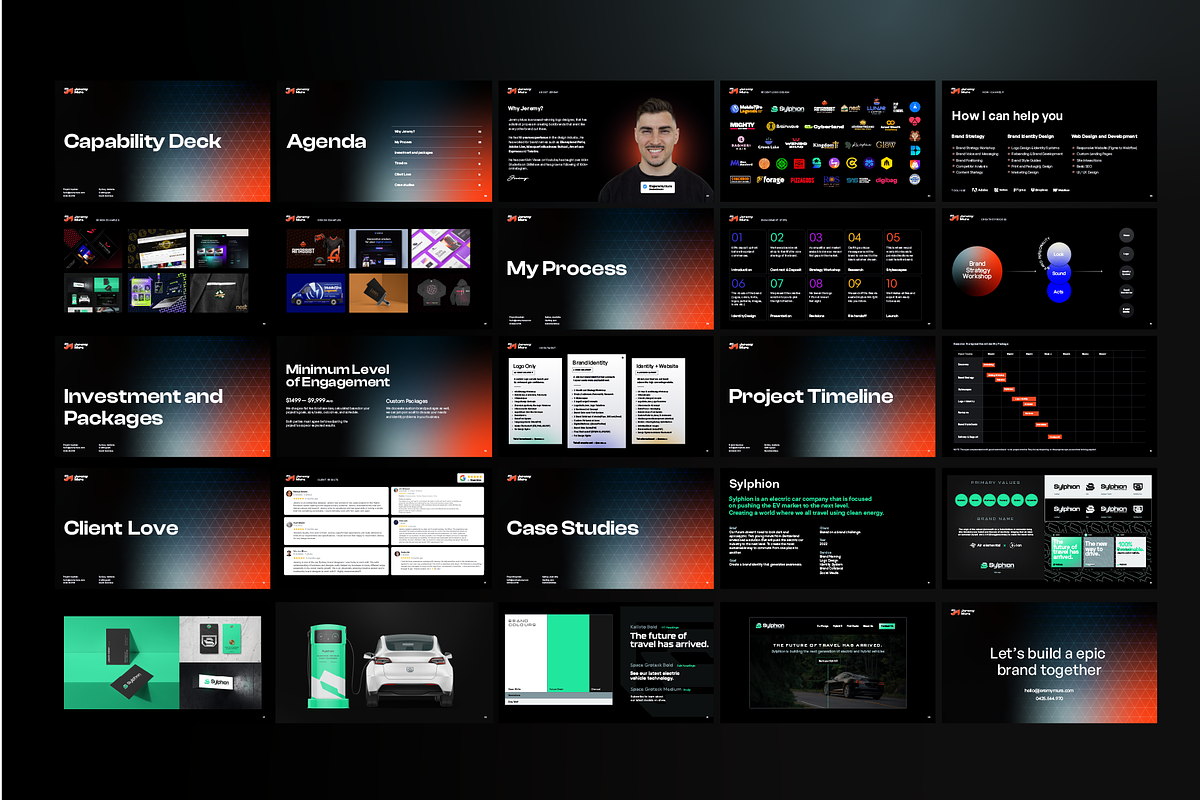Click the digibag logo on clients slide
The image size is (1200, 800).
coord(888,180)
